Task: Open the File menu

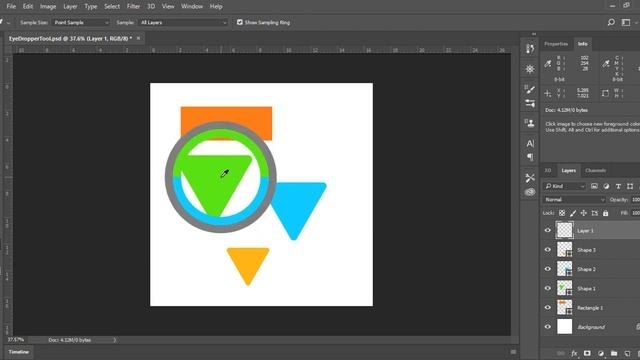Action: pyautogui.click(x=11, y=7)
